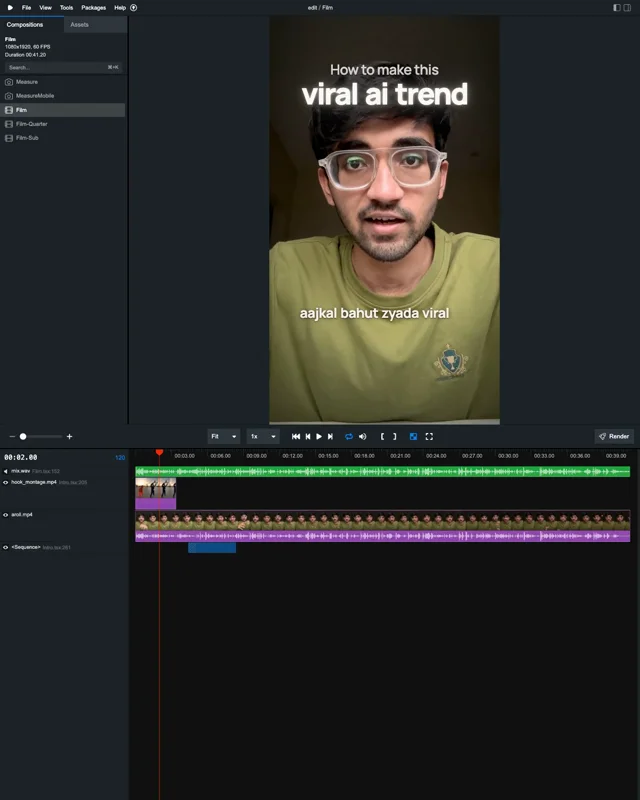640x800 pixels.
Task: Step back one frame
Action: [x=308, y=437]
